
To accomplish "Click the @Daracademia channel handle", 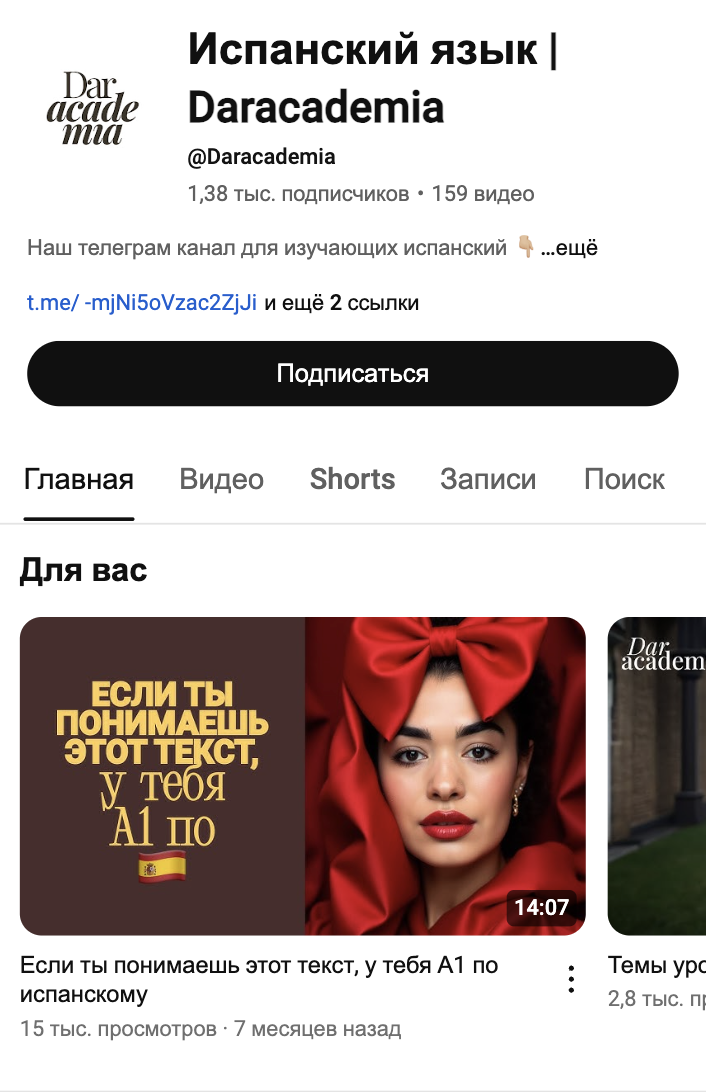I will pos(261,157).
